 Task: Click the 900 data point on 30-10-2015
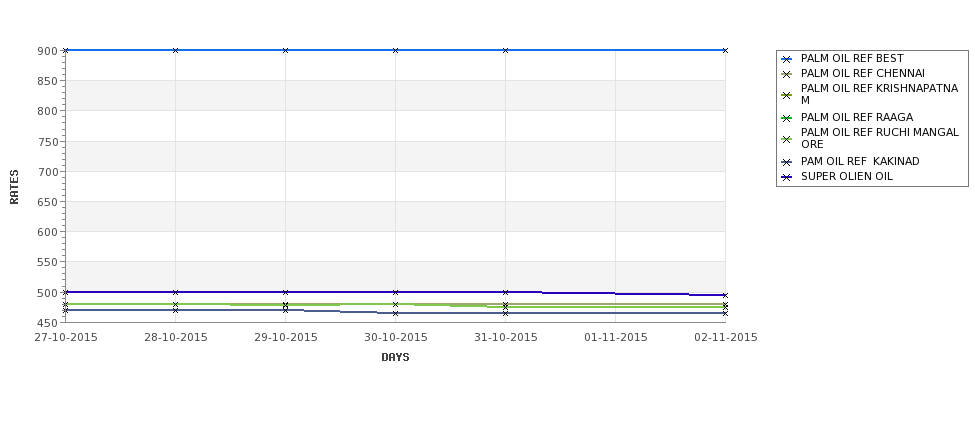point(395,50)
